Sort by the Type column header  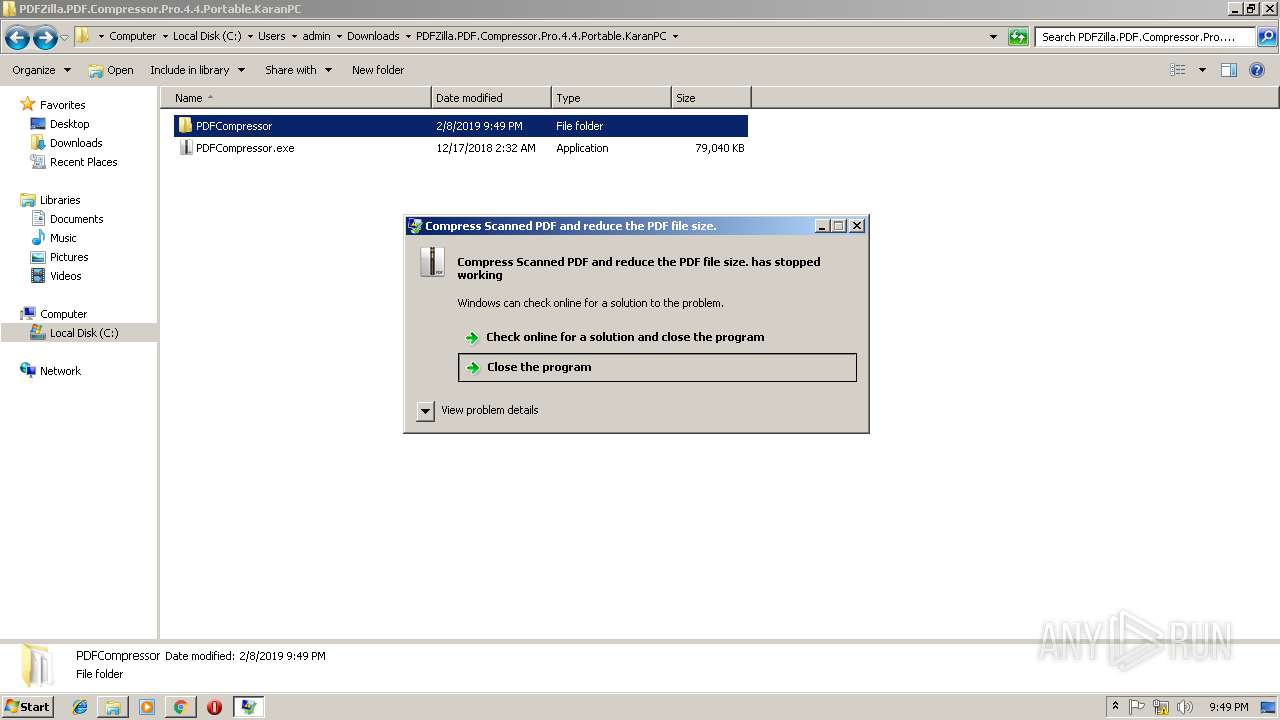coord(611,98)
